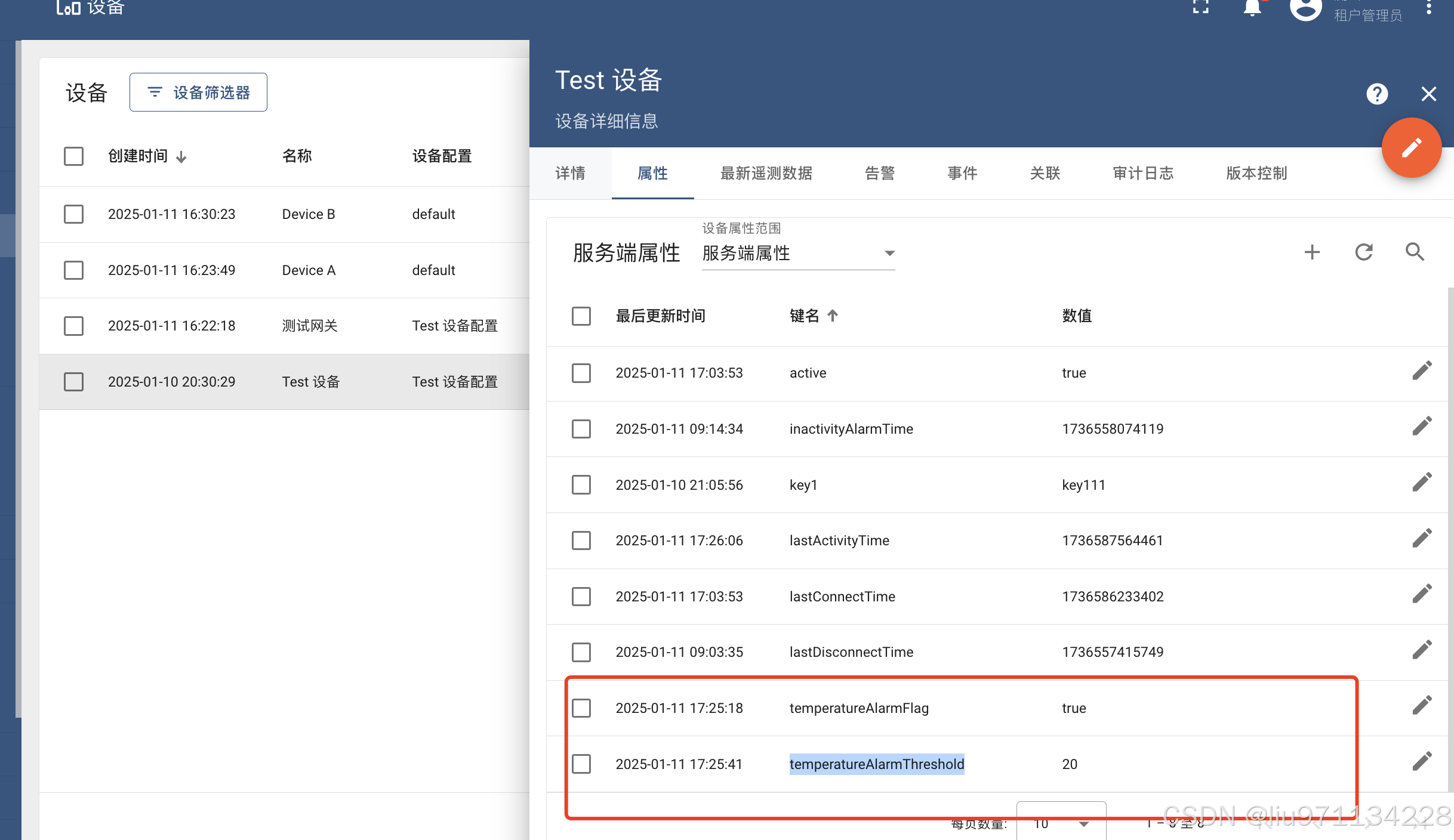Edit the lastActivityTime attribute
The width and height of the screenshot is (1454, 840).
pos(1421,538)
